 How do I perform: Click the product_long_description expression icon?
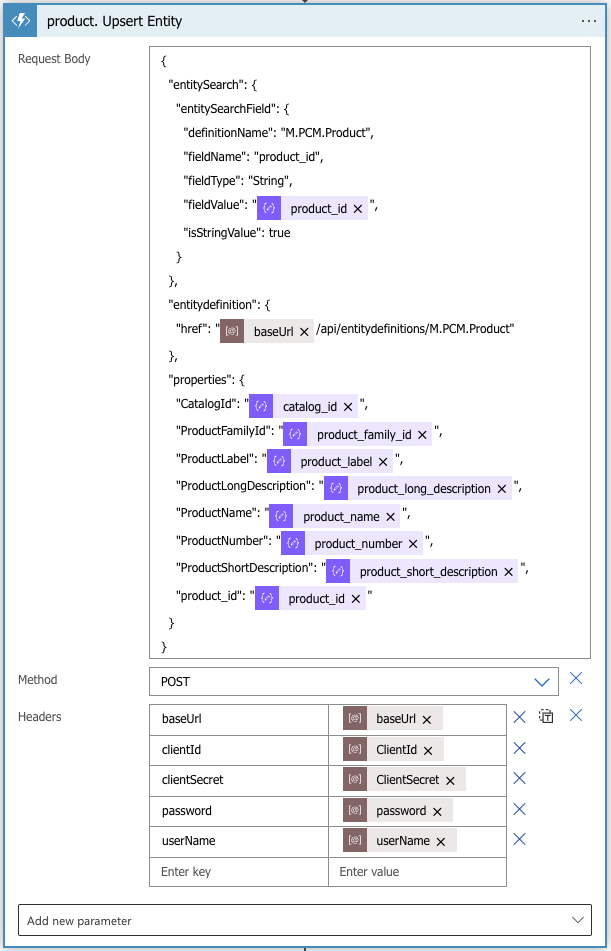point(336,488)
